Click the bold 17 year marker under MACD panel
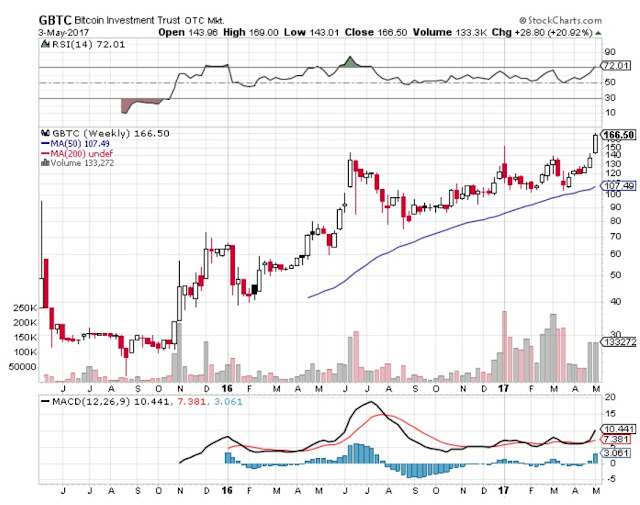Viewport: 640px width, 505px height. [504, 490]
